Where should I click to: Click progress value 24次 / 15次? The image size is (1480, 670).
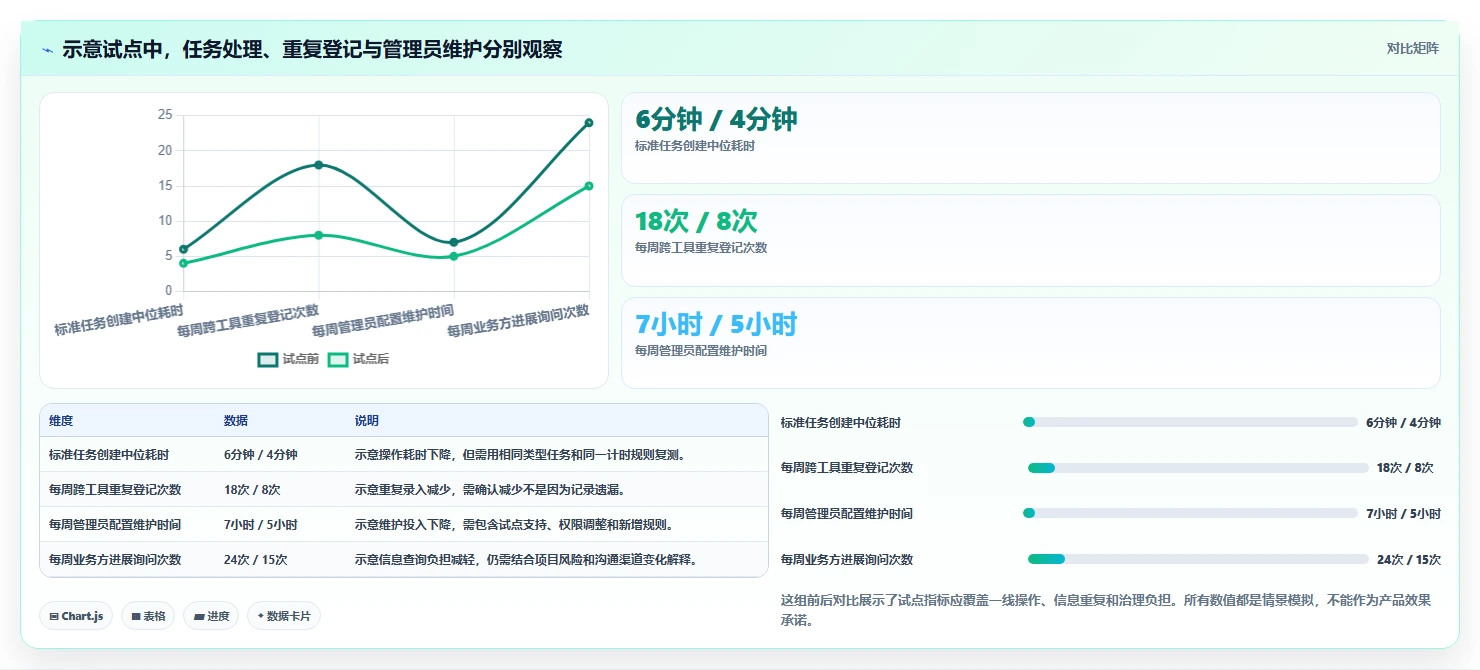[x=1409, y=560]
